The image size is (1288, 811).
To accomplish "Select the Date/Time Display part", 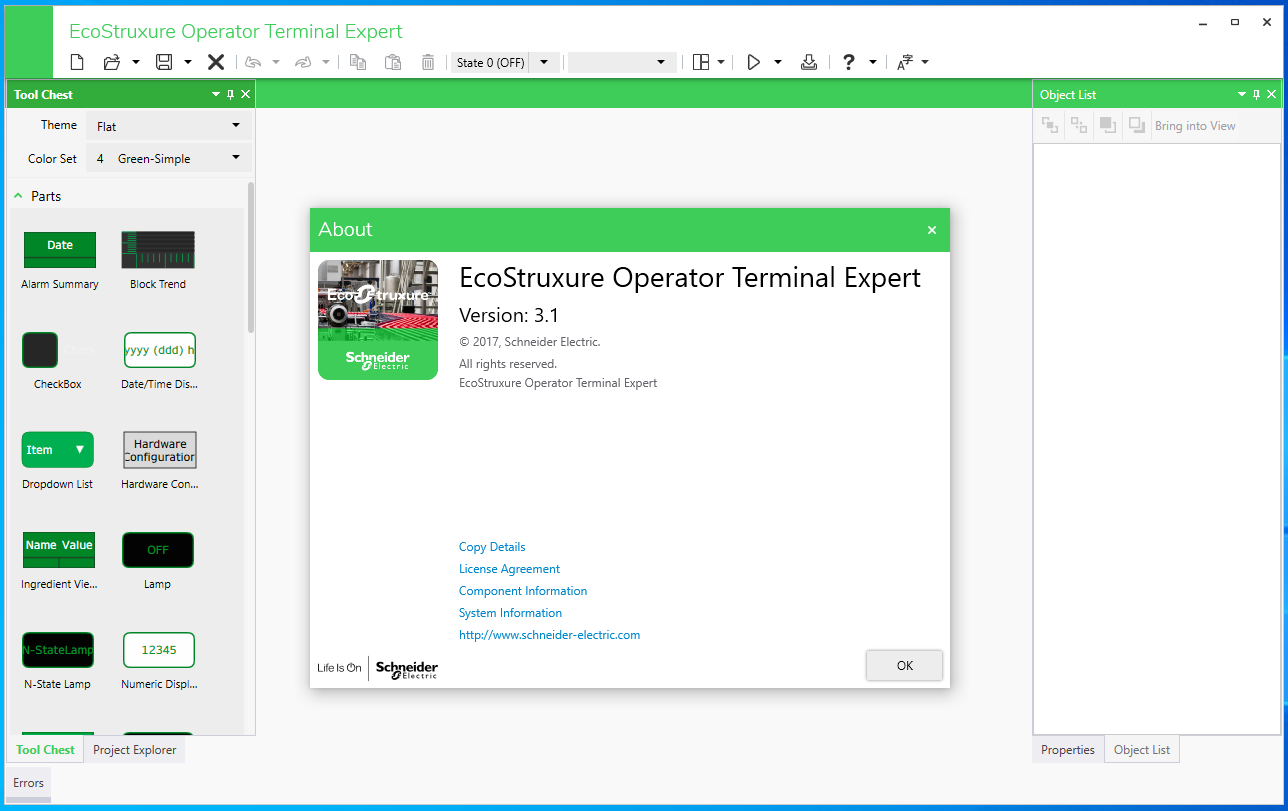I will (x=159, y=360).
